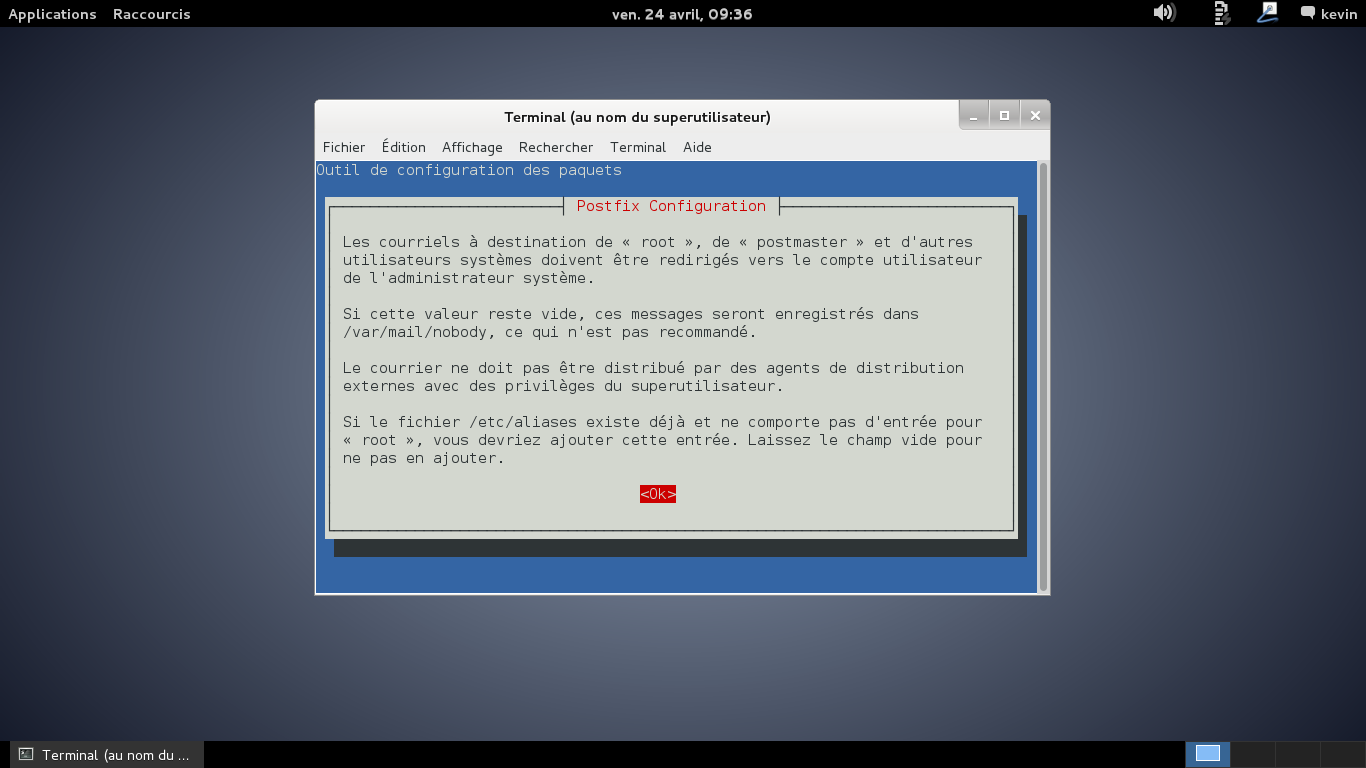Switch to the fourth workspace
Screen dimensions: 1366x768
point(1342,754)
